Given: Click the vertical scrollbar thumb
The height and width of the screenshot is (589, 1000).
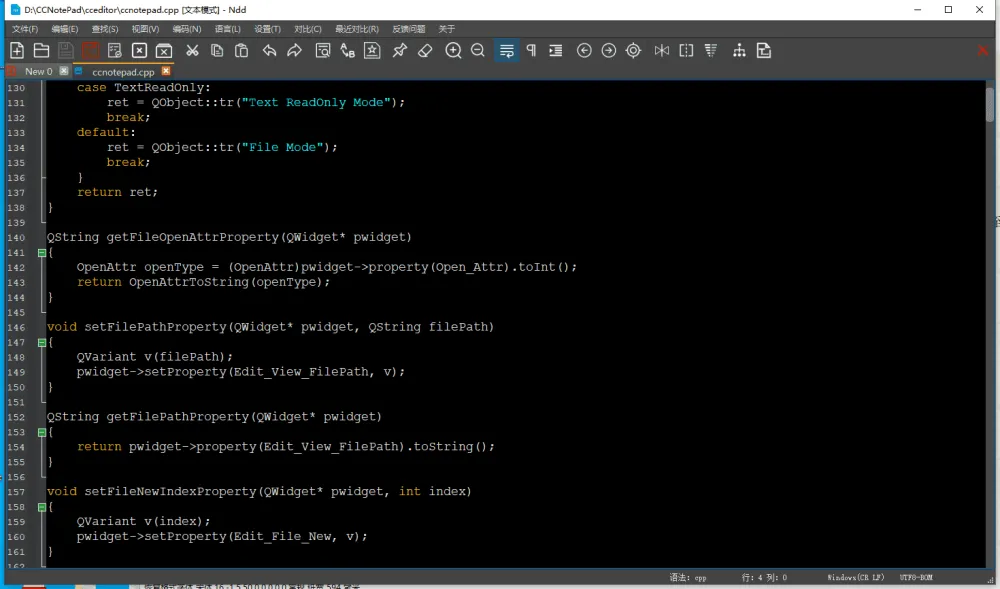Looking at the screenshot, I should [989, 103].
